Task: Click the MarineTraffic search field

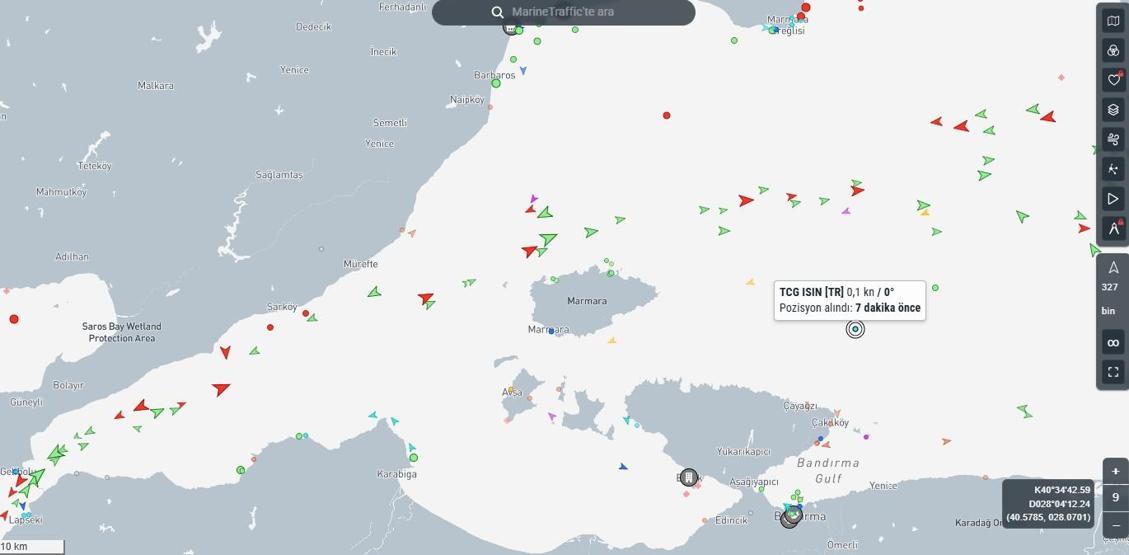Action: tap(580, 12)
